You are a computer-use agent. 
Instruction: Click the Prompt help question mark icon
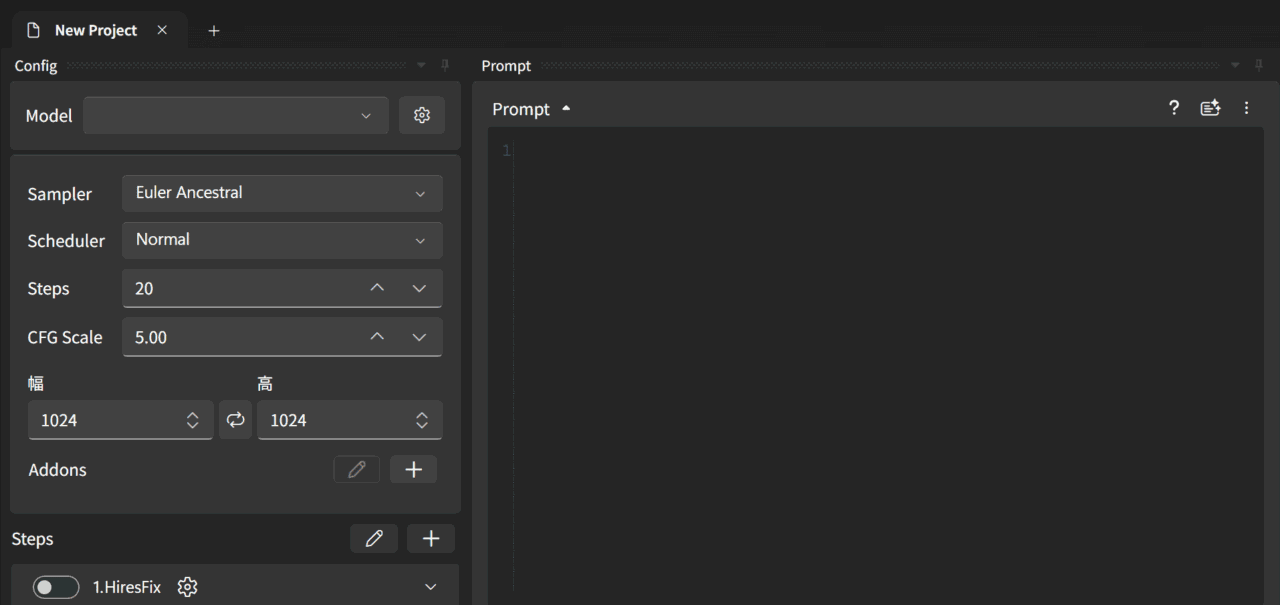click(x=1174, y=108)
